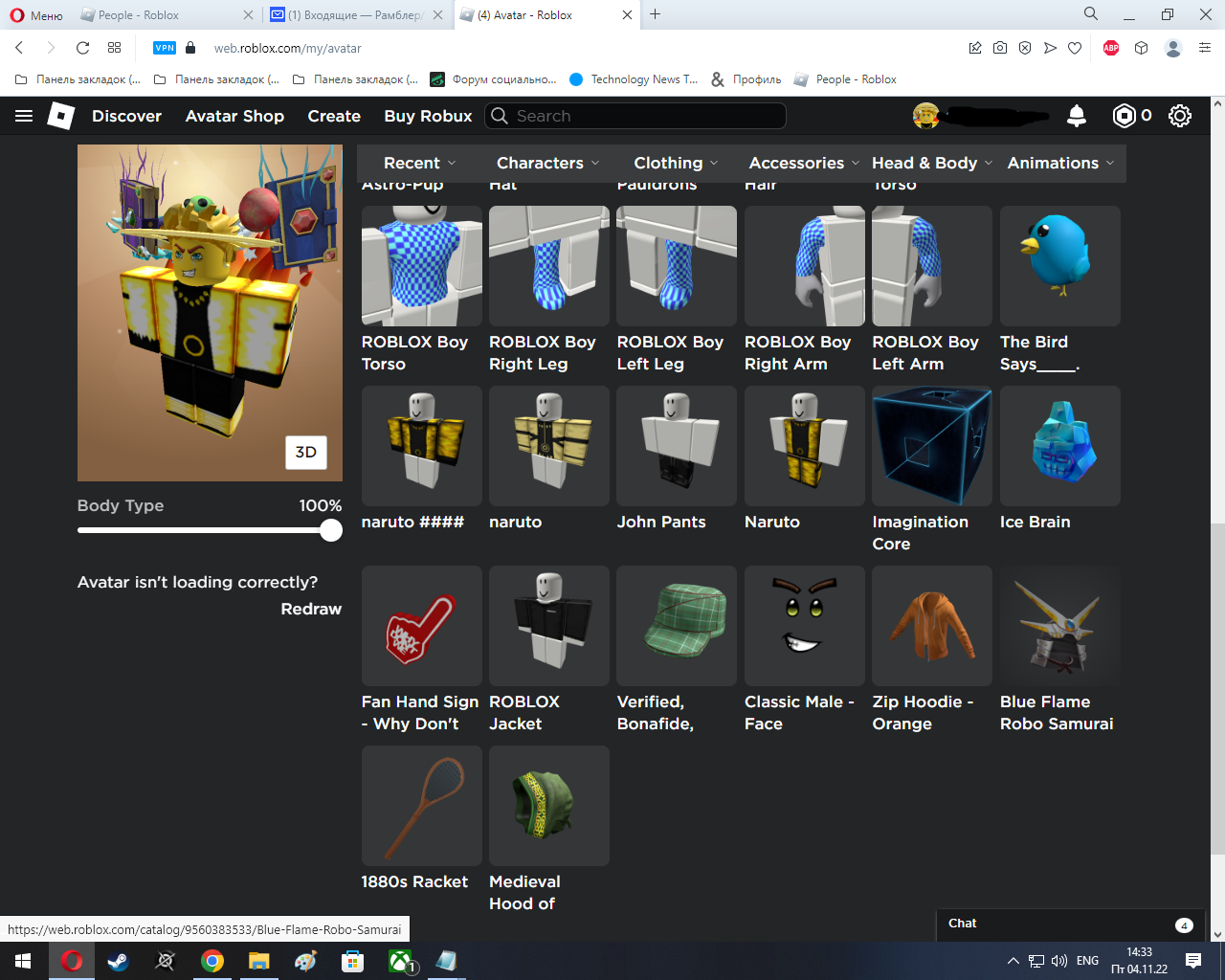Click the Robux balance icon

coord(1125,116)
